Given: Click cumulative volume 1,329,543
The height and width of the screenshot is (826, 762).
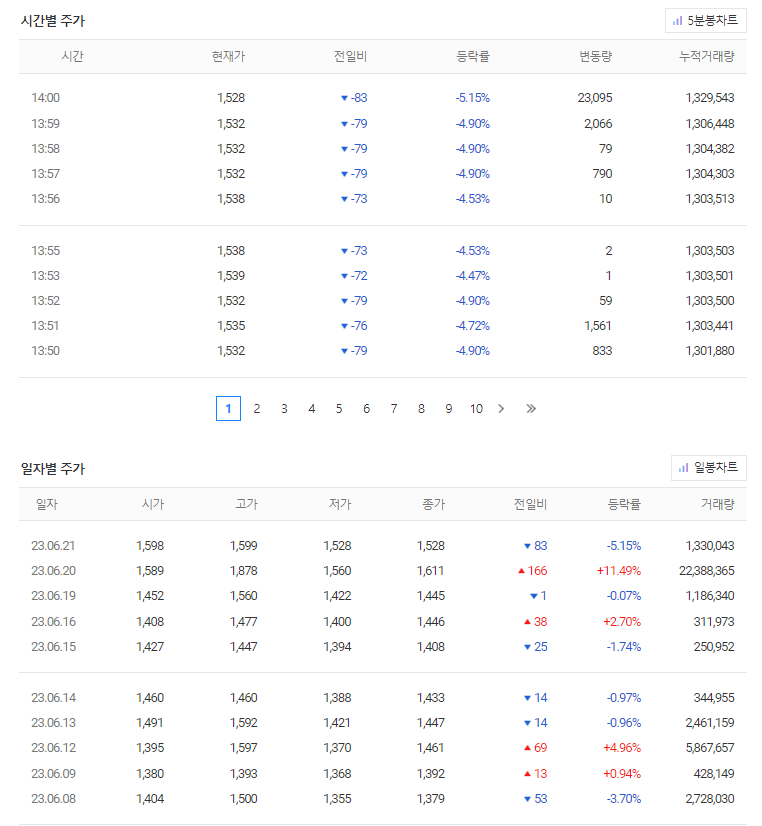Looking at the screenshot, I should (x=710, y=98).
